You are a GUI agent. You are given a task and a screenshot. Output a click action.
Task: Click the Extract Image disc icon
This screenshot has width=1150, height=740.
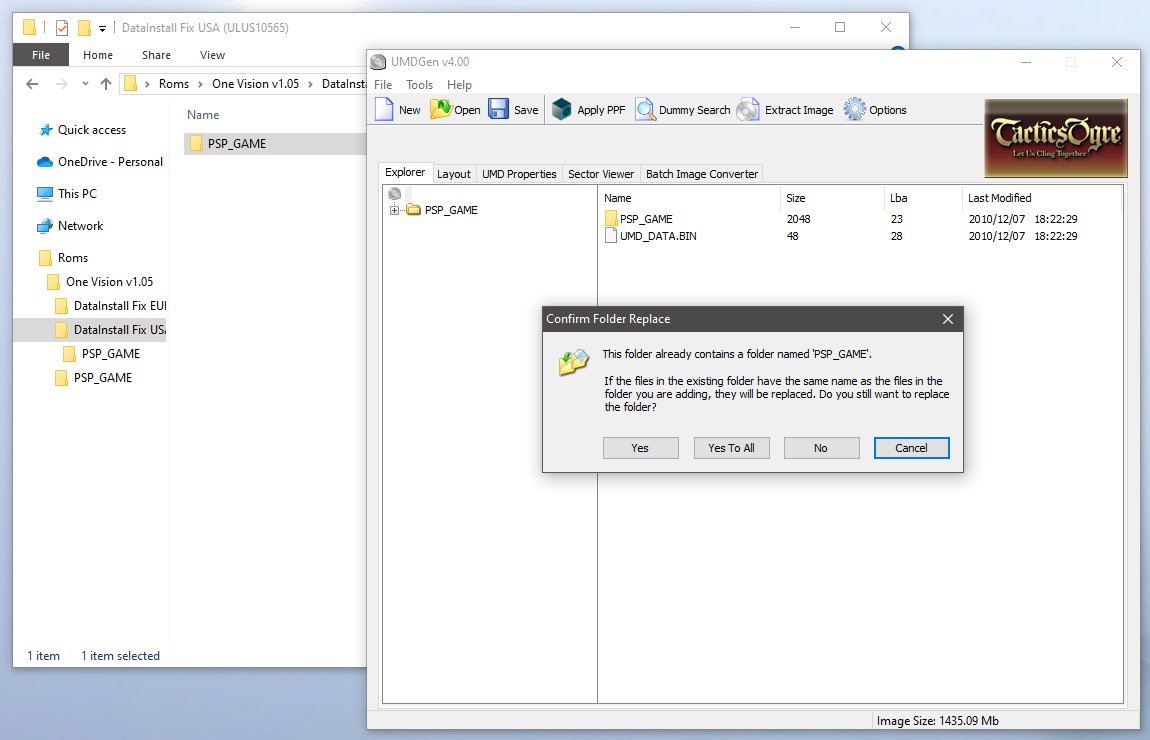748,110
